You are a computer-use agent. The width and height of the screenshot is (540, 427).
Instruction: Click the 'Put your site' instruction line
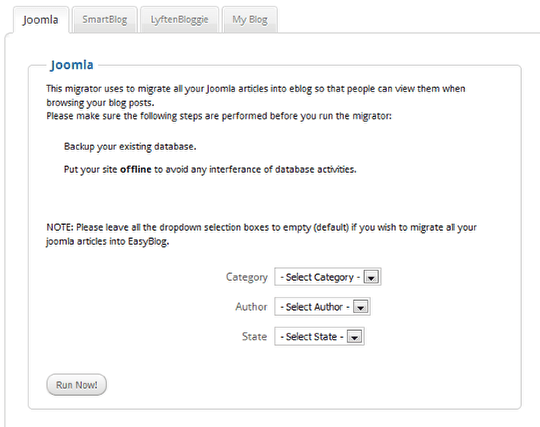(x=210, y=169)
